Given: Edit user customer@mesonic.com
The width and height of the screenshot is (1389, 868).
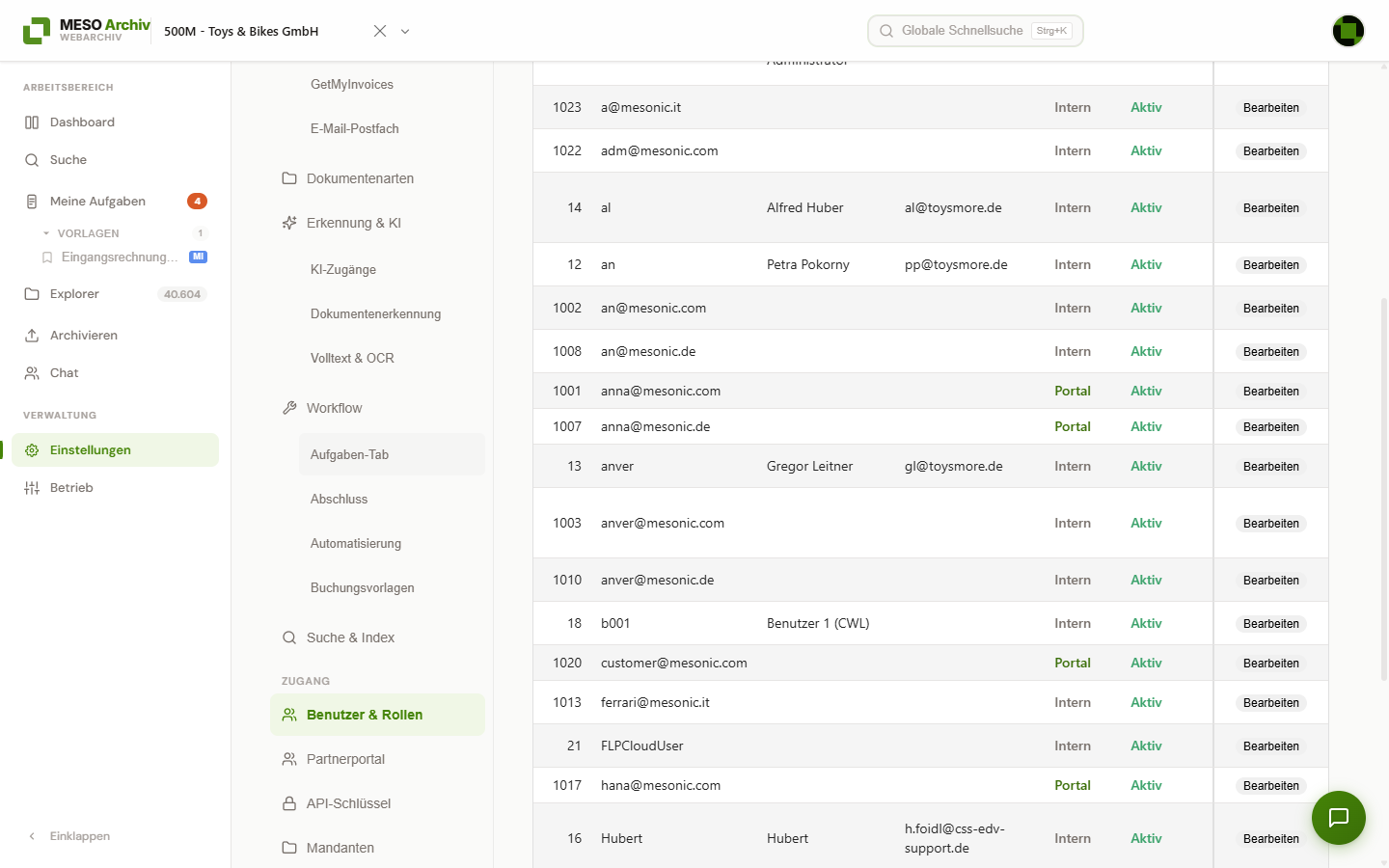Looking at the screenshot, I should point(1271,664).
